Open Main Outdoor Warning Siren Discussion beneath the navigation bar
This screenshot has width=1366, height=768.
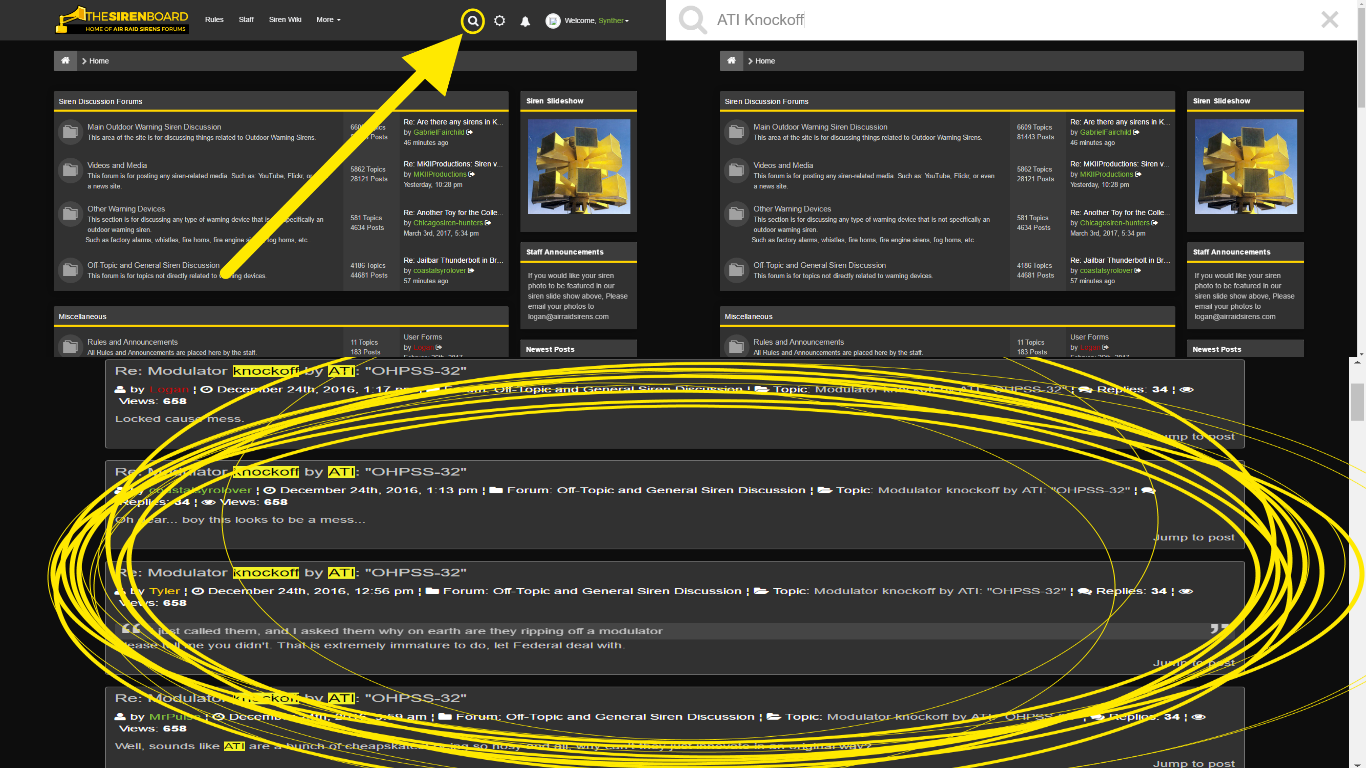[x=154, y=127]
